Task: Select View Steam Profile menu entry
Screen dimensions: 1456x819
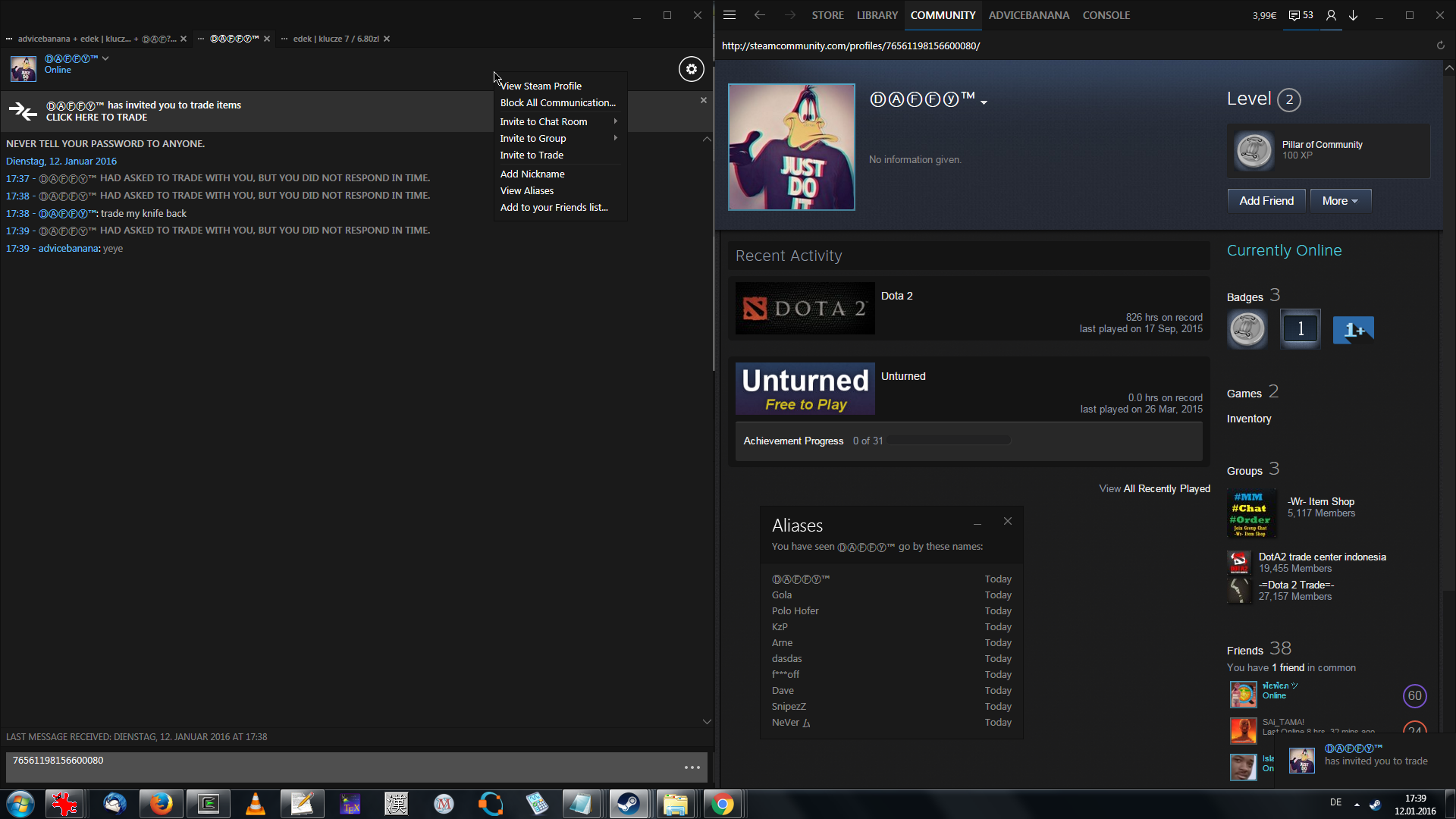Action: point(541,86)
